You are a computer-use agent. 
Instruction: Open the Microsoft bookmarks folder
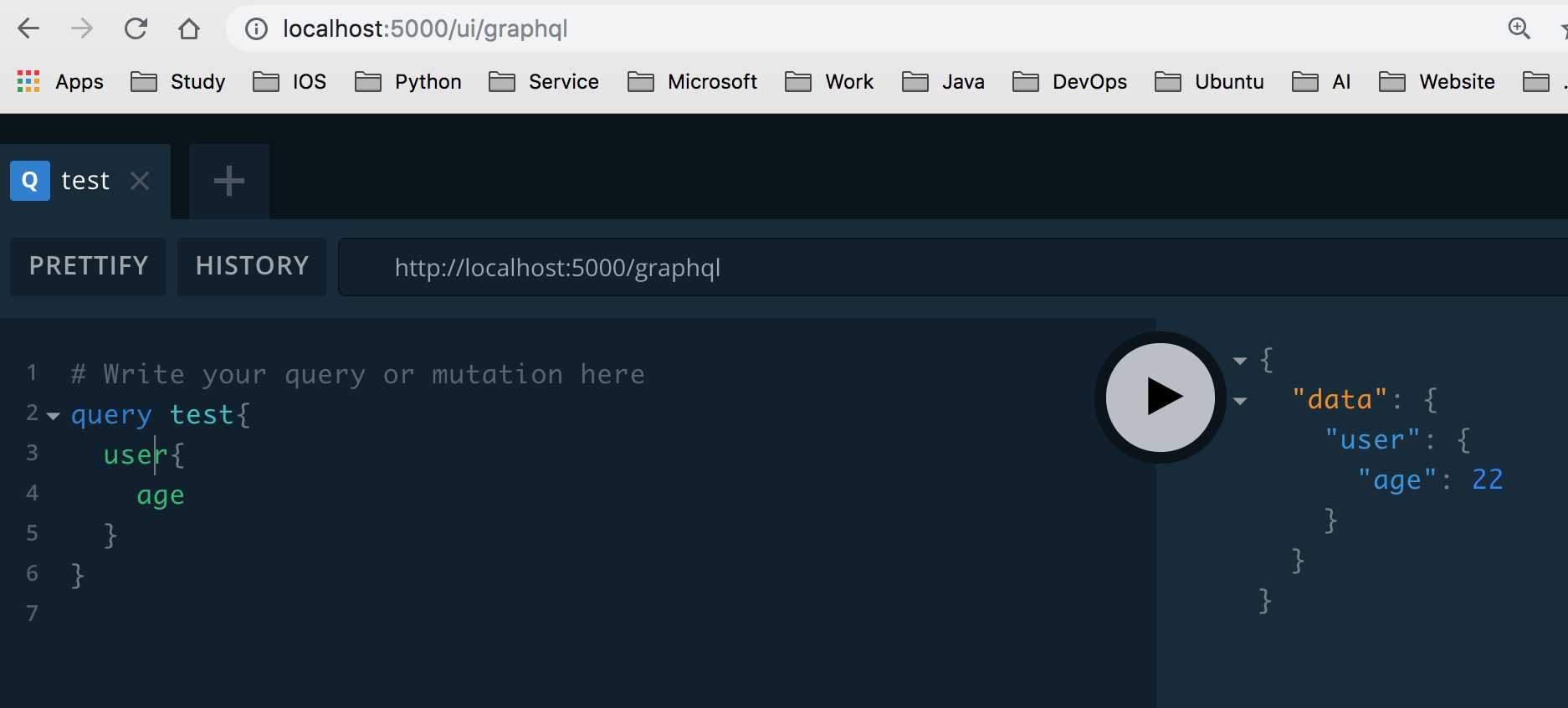click(693, 81)
